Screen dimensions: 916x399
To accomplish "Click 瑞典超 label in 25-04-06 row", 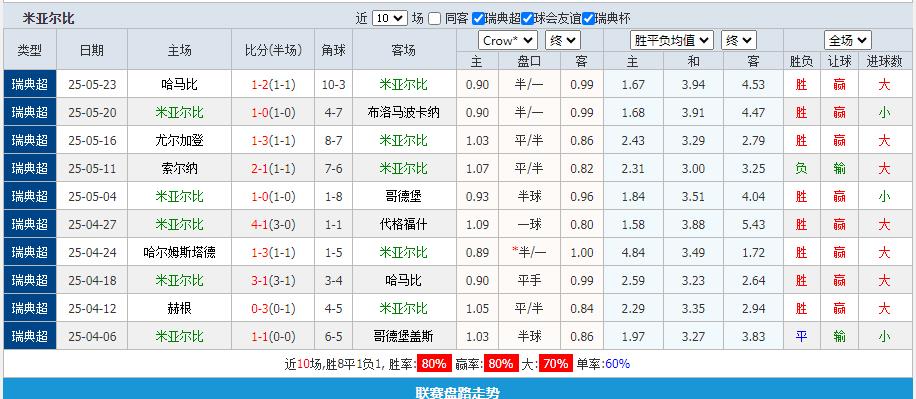I will click(30, 337).
